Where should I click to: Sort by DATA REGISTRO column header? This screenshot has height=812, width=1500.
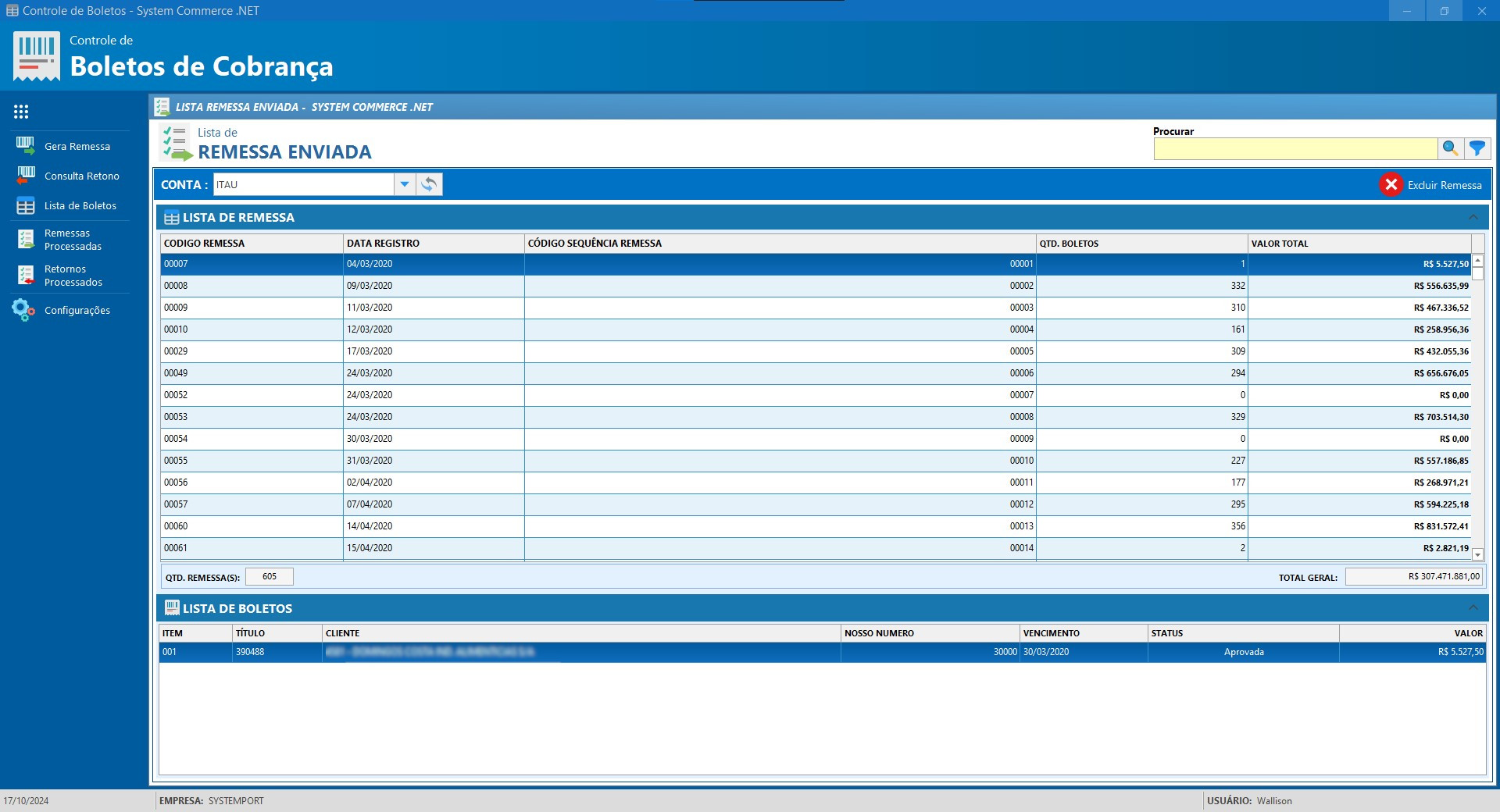pos(432,244)
